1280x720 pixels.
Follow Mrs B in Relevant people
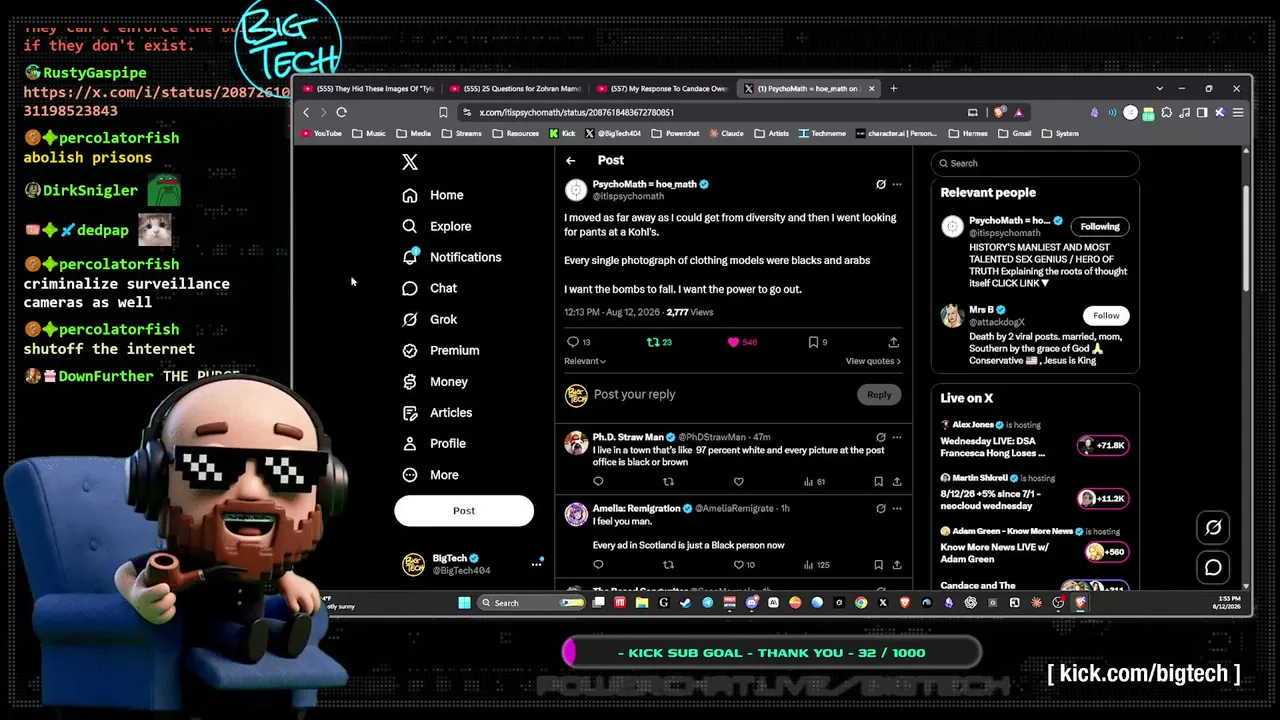pyautogui.click(x=1106, y=315)
